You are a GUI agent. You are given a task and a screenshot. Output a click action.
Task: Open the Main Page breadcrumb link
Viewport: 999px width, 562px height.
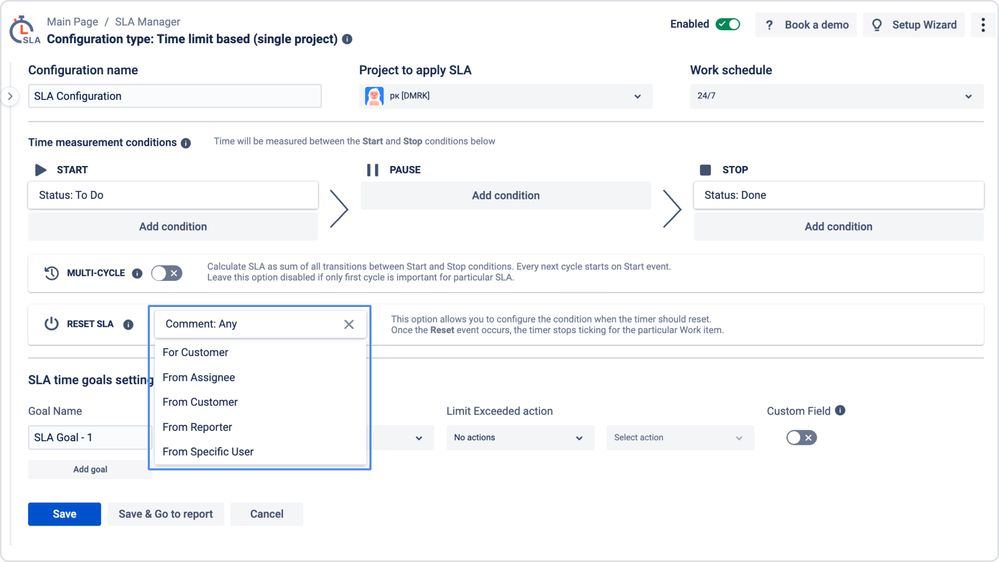[72, 21]
